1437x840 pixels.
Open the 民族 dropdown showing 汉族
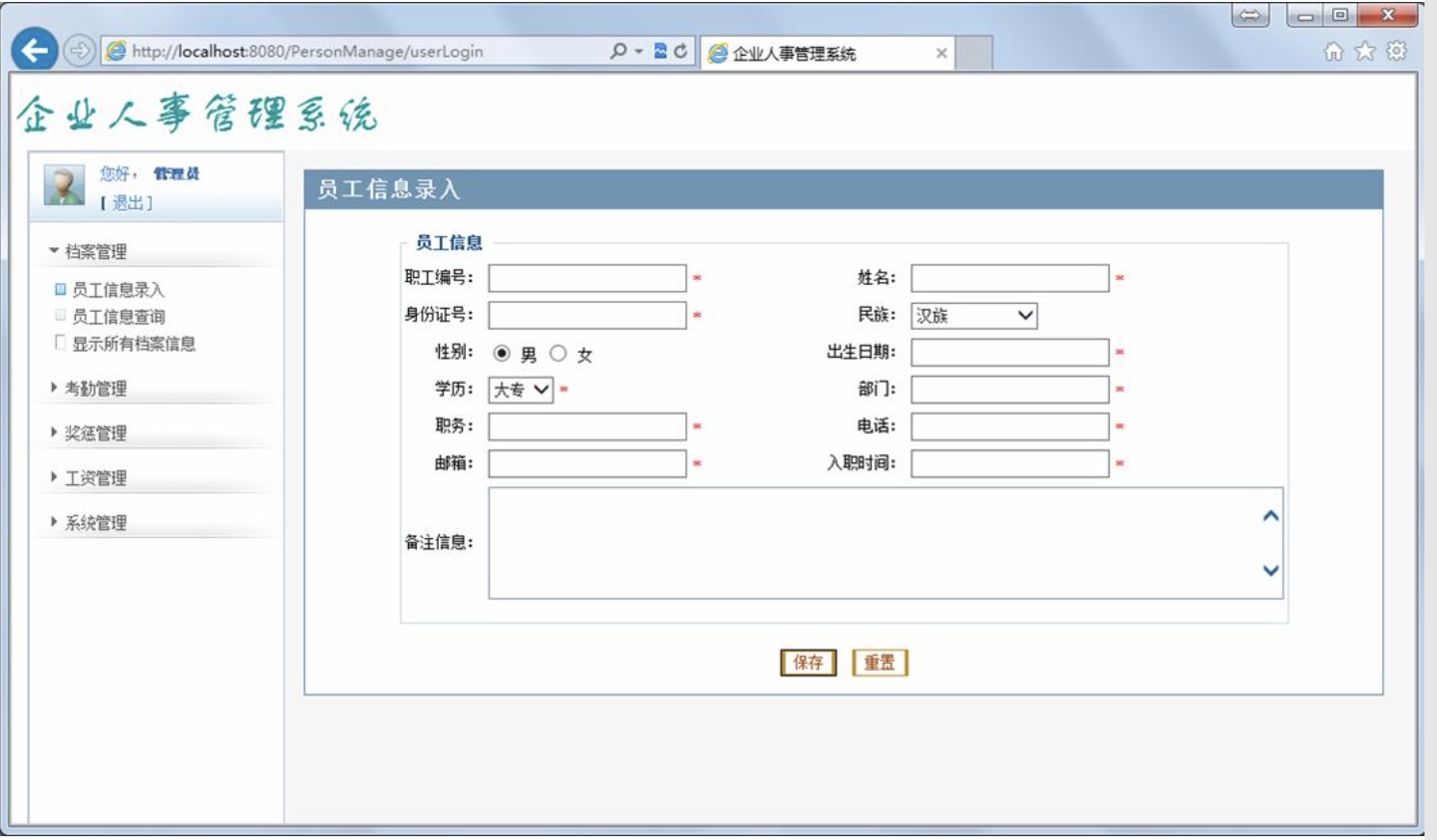click(974, 316)
